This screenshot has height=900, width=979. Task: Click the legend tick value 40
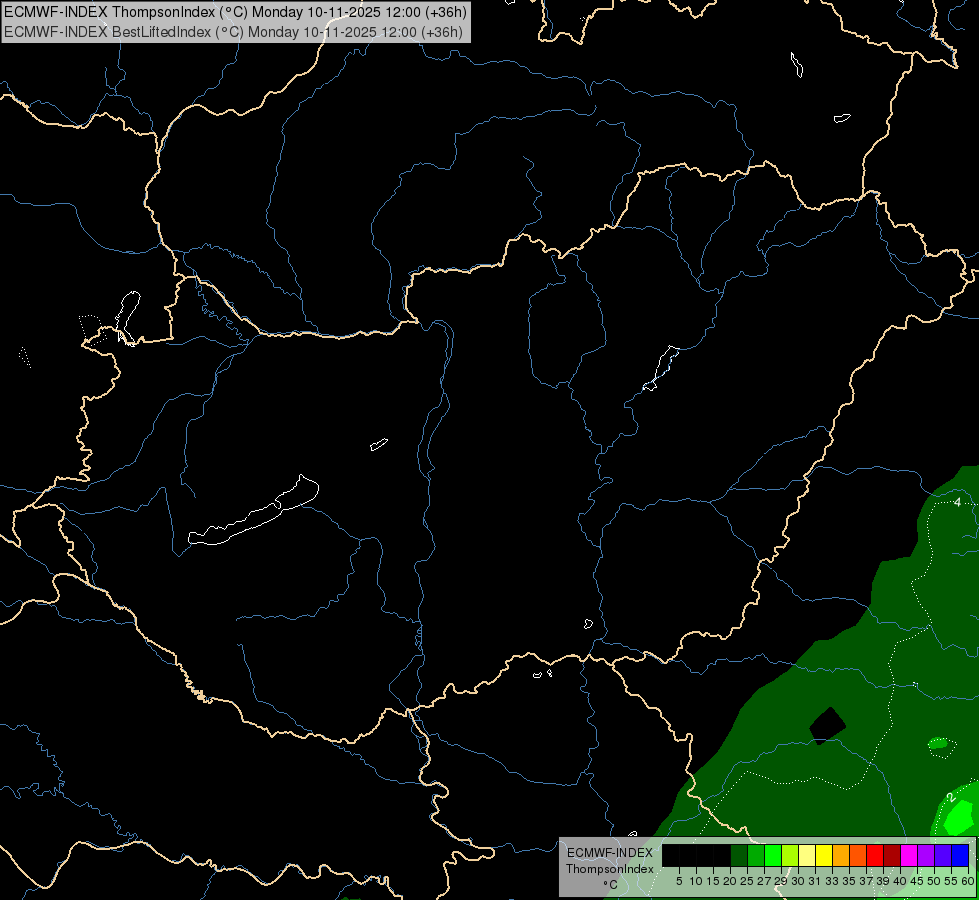tap(899, 881)
